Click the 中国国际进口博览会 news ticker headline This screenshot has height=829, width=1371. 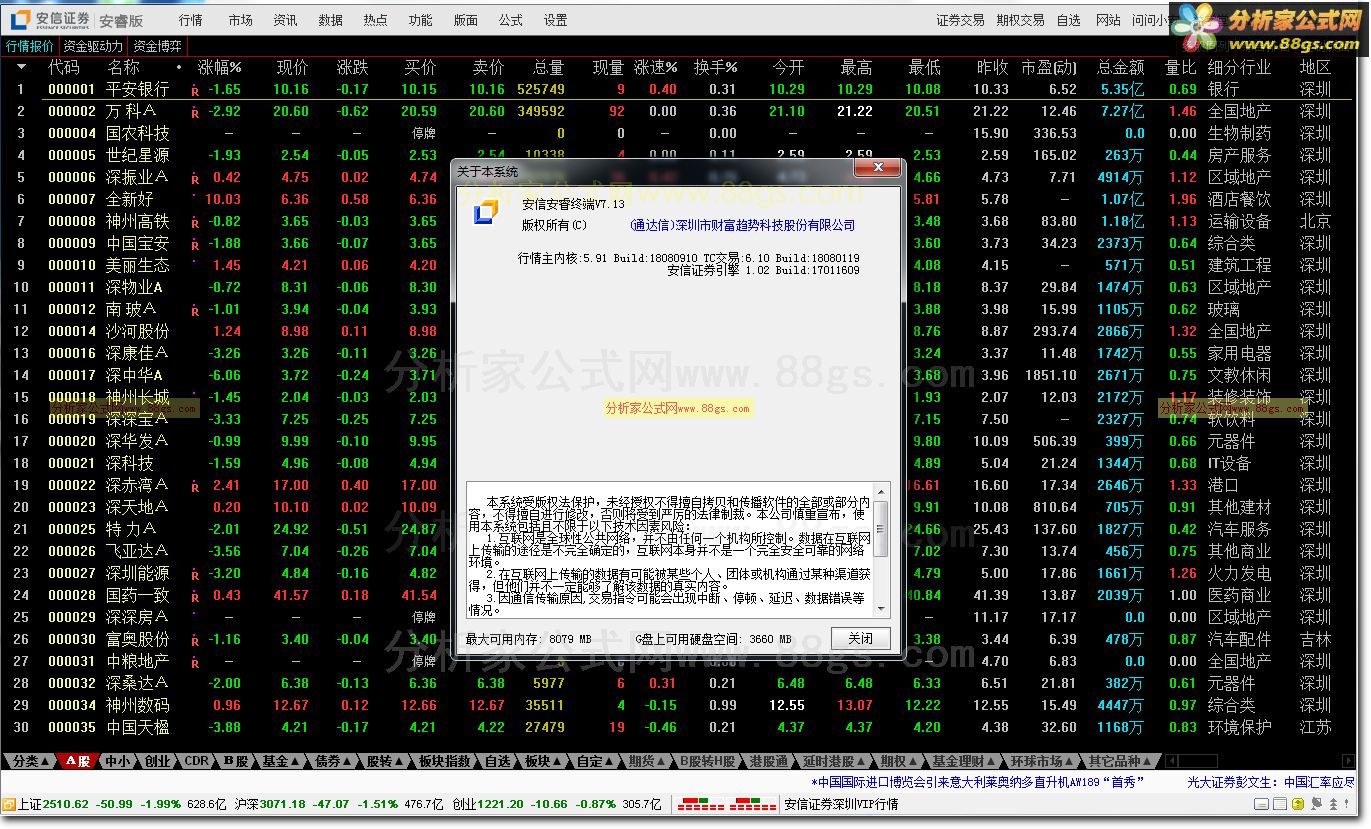click(979, 782)
